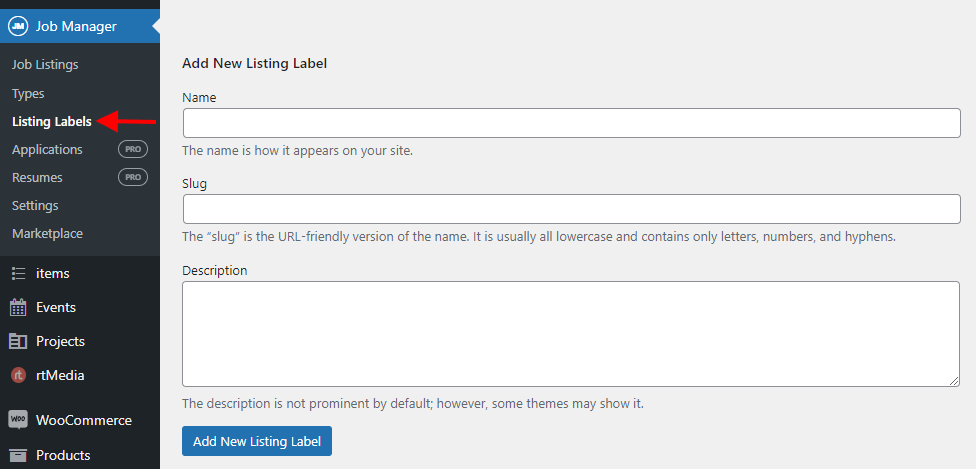Open Job Manager Settings page

point(35,205)
